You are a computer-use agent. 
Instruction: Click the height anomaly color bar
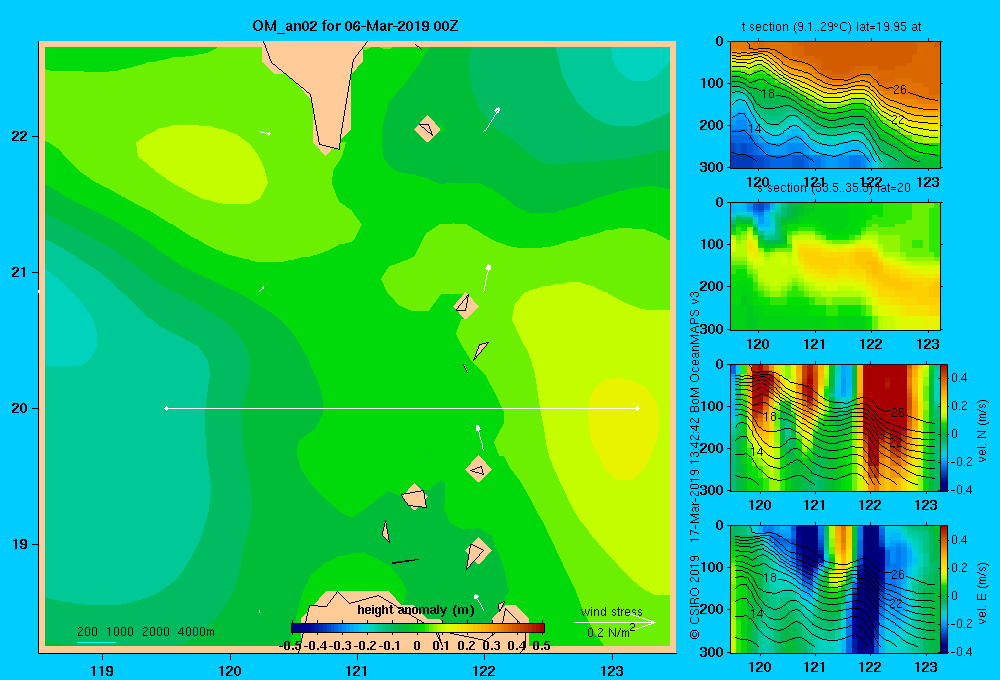click(418, 628)
